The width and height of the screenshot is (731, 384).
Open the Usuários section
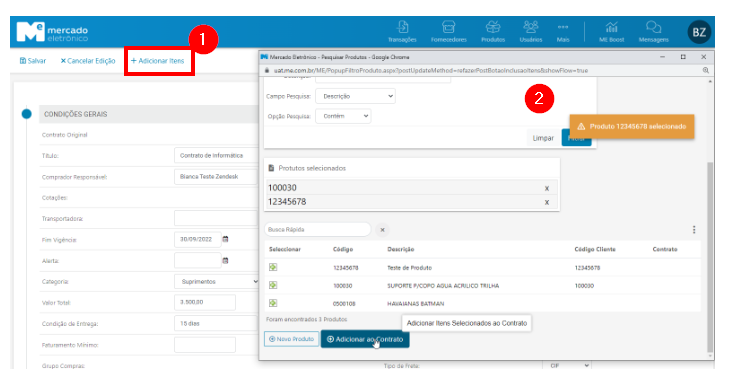[531, 32]
